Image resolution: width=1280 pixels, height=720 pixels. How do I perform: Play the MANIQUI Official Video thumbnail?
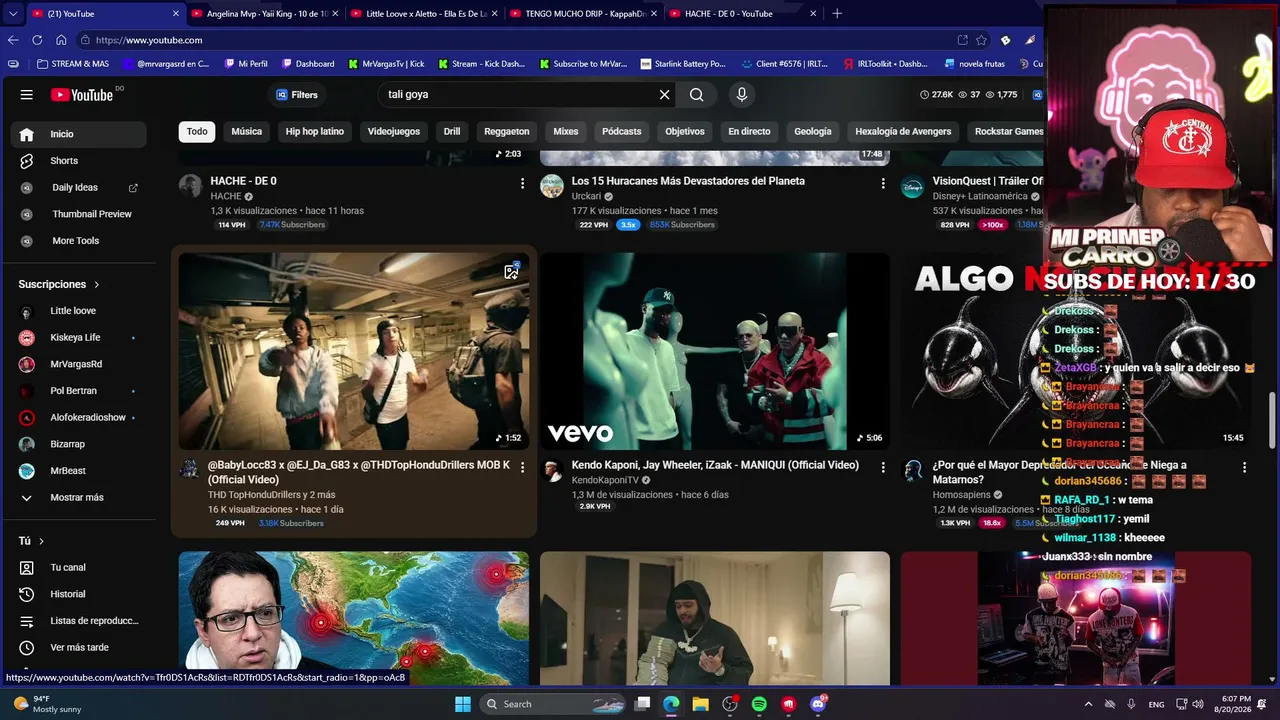715,351
